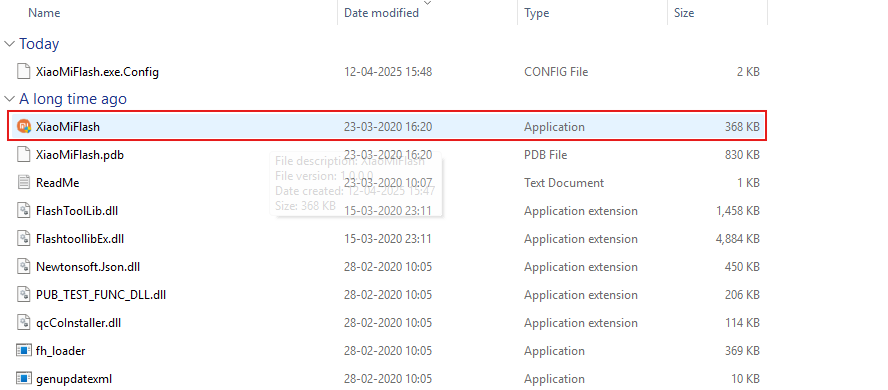888x390 pixels.
Task: Select the Newtonsoft.Json.dll file name
Action: [x=88, y=267]
